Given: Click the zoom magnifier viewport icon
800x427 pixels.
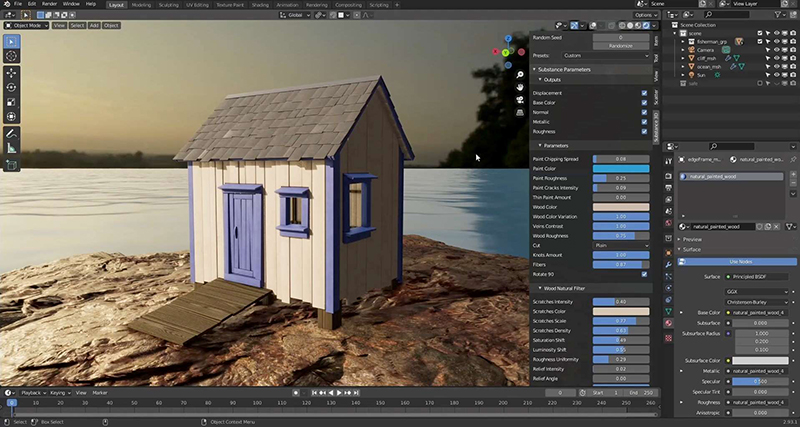Looking at the screenshot, I should (x=521, y=74).
